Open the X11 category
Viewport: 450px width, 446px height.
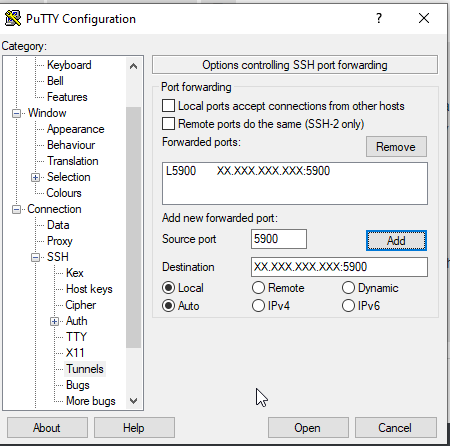[75, 353]
